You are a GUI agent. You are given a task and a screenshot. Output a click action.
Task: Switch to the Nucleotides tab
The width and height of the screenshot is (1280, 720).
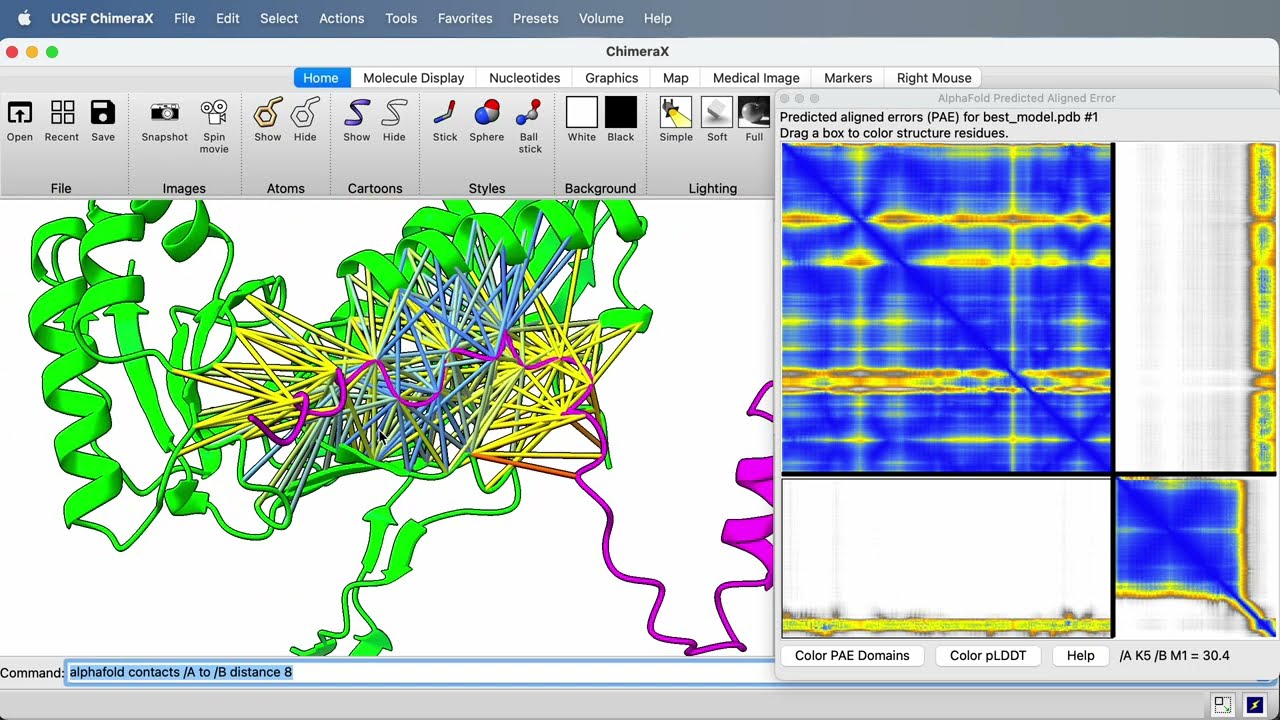click(x=525, y=78)
